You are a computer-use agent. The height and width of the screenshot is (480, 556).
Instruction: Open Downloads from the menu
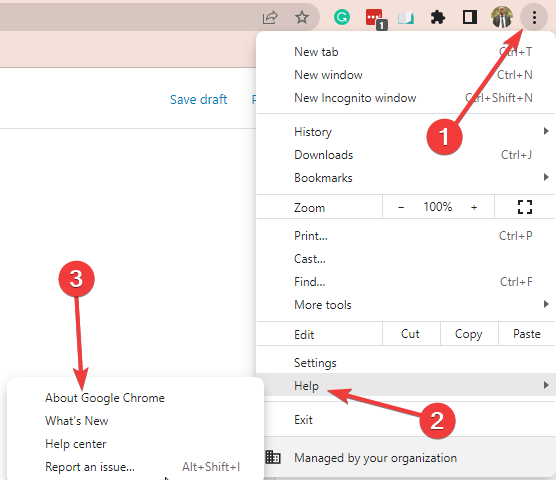tap(406, 155)
